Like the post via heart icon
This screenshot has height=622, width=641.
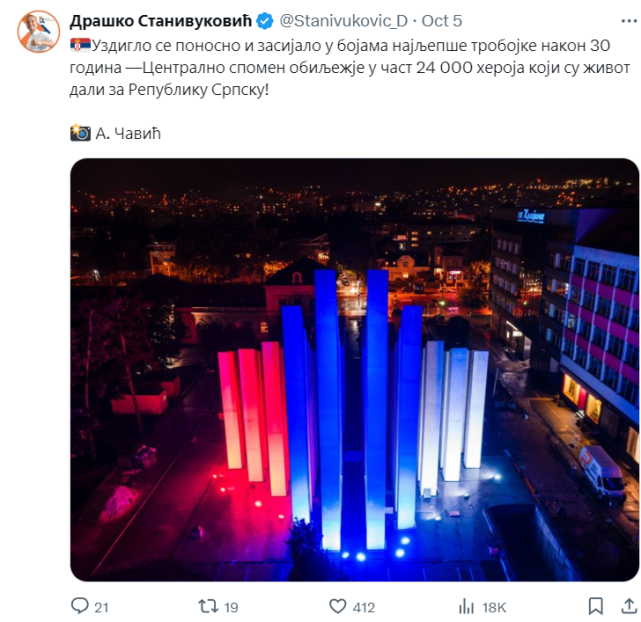tap(338, 606)
